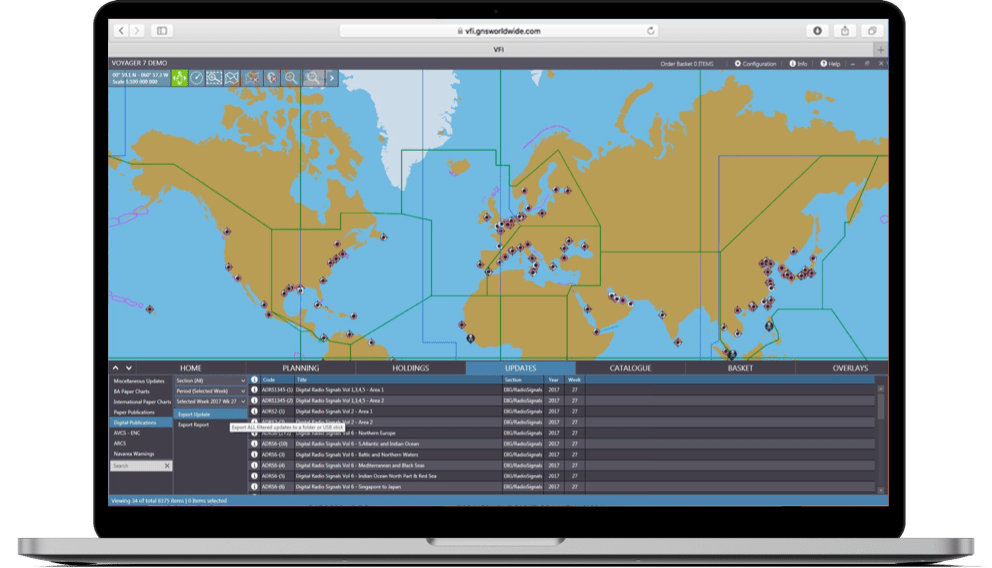
Task: Click the updates list vertical scrollbar
Action: click(x=881, y=405)
